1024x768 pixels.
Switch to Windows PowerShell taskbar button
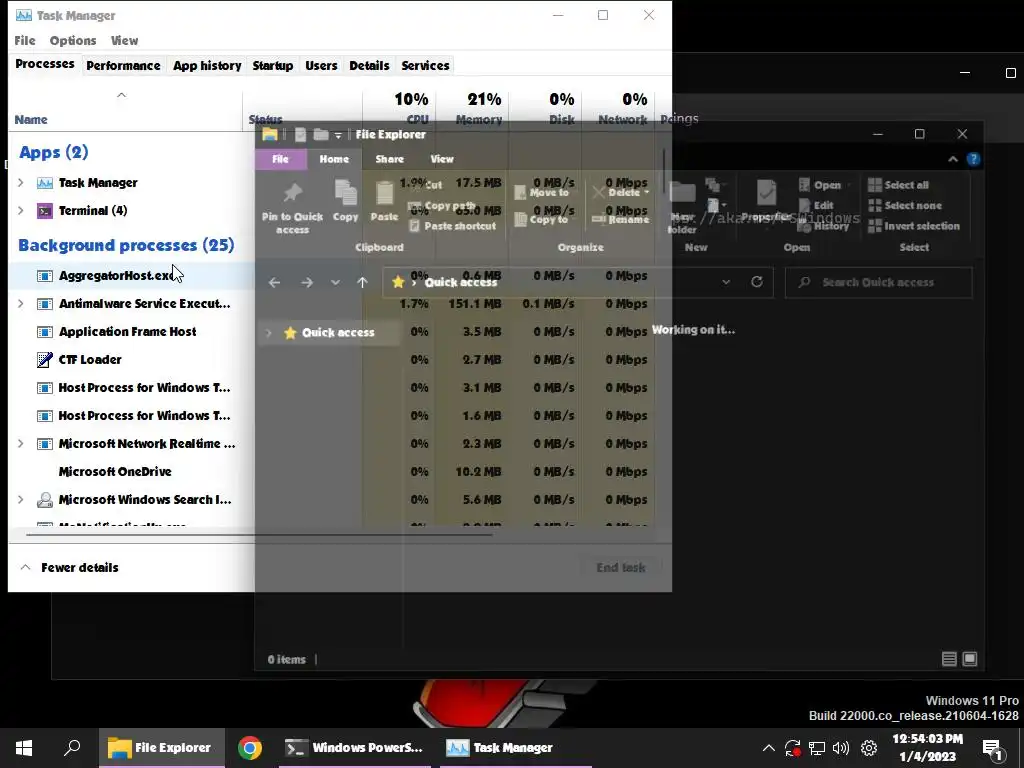(355, 748)
